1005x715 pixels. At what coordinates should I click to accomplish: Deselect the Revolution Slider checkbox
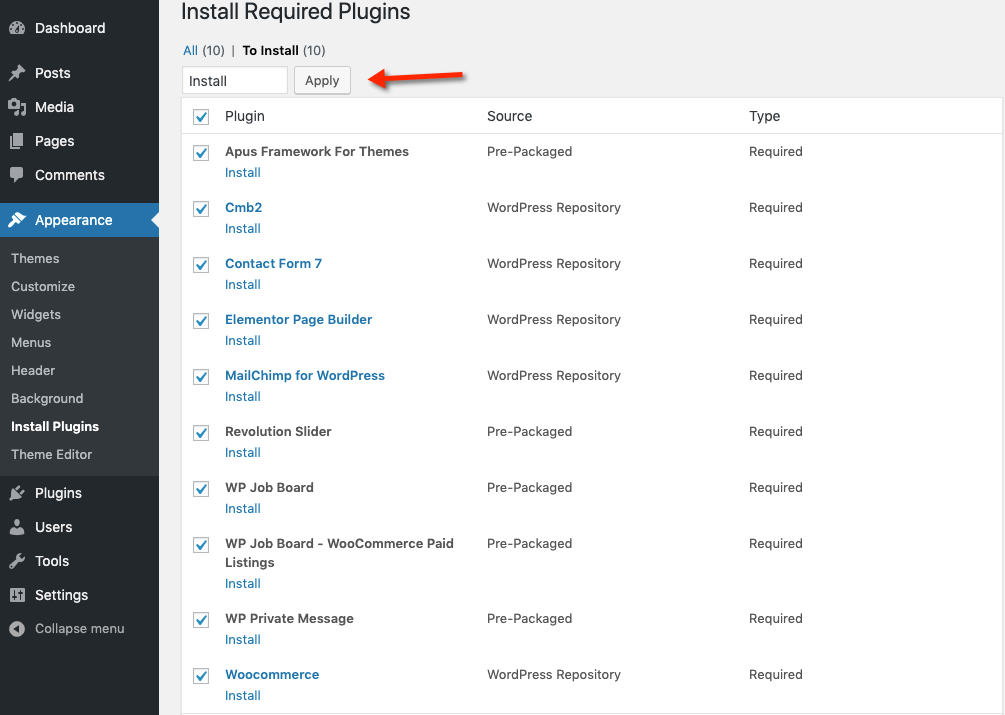tap(201, 433)
